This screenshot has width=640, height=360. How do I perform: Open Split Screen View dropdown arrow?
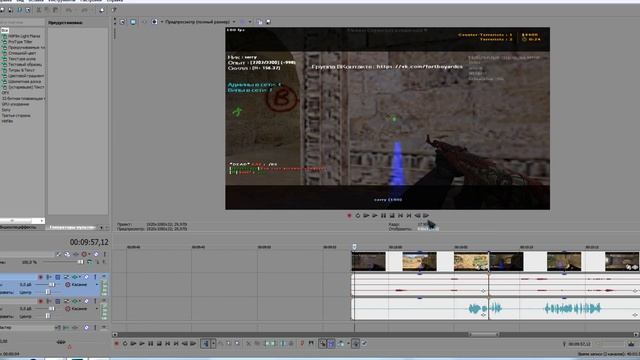click(x=162, y=22)
